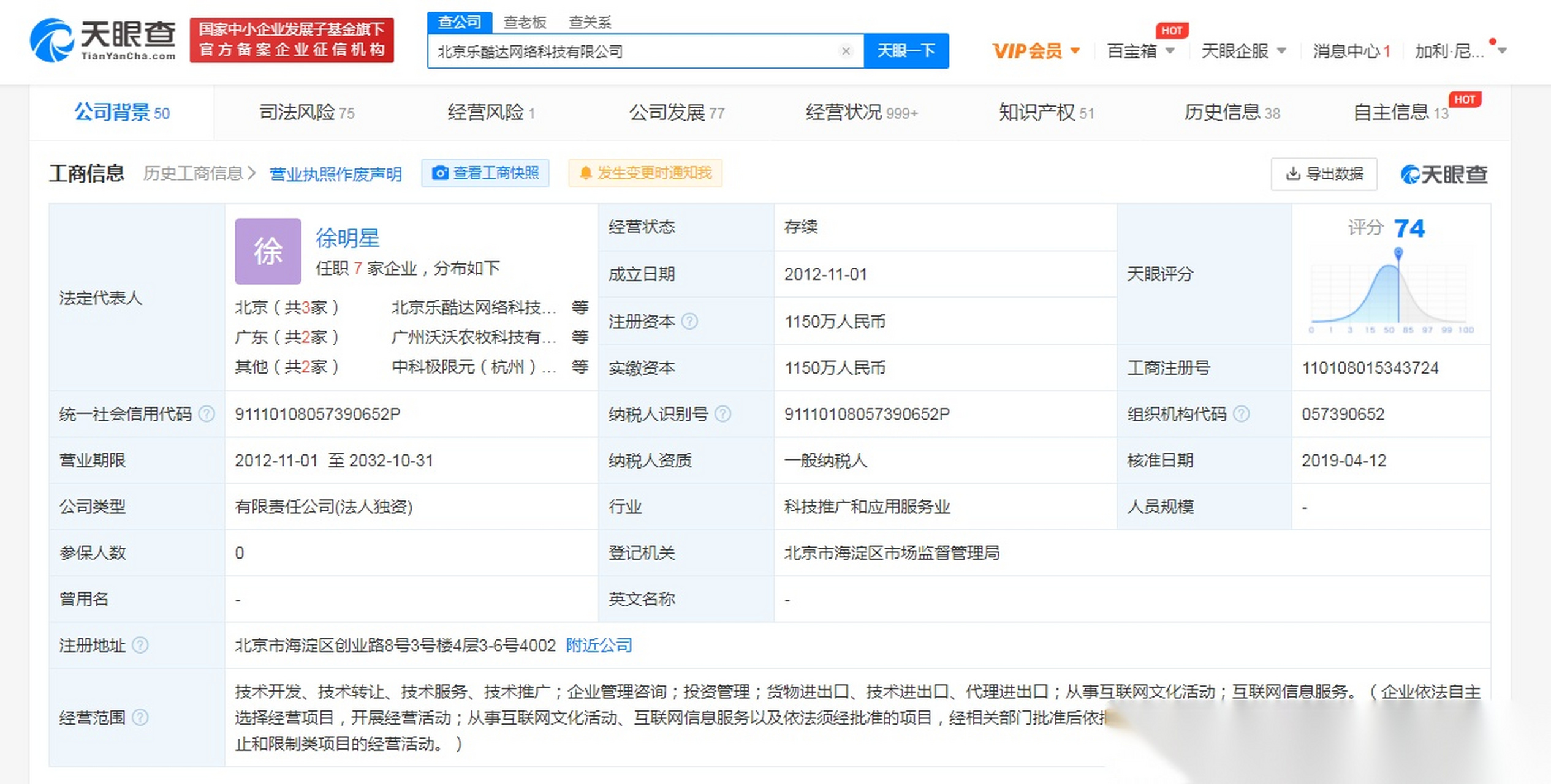This screenshot has width=1551, height=784.
Task: Click 科技推广和应用服务业 industry value
Action: point(867,507)
